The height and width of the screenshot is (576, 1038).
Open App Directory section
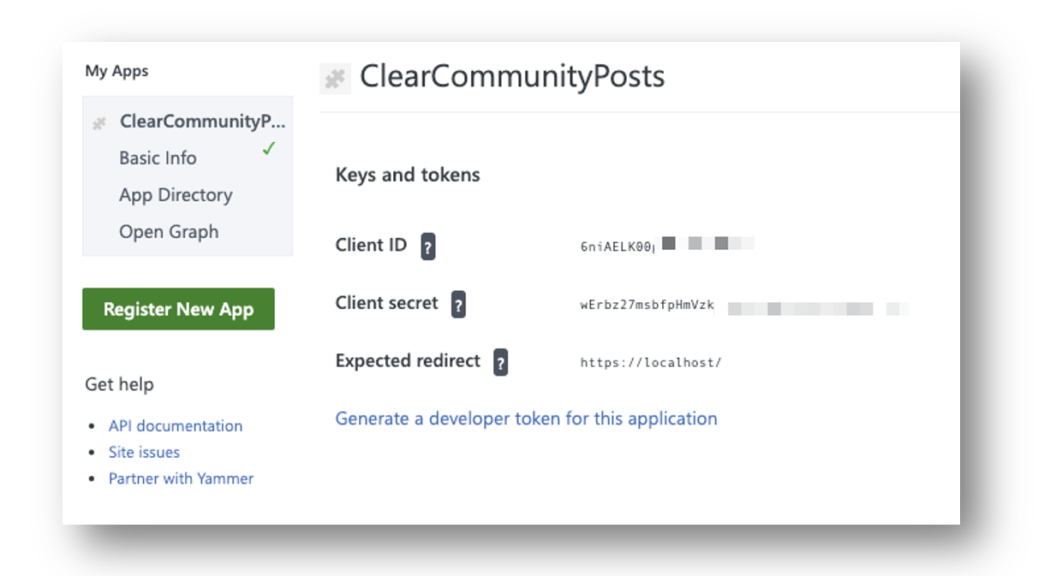[x=175, y=195]
